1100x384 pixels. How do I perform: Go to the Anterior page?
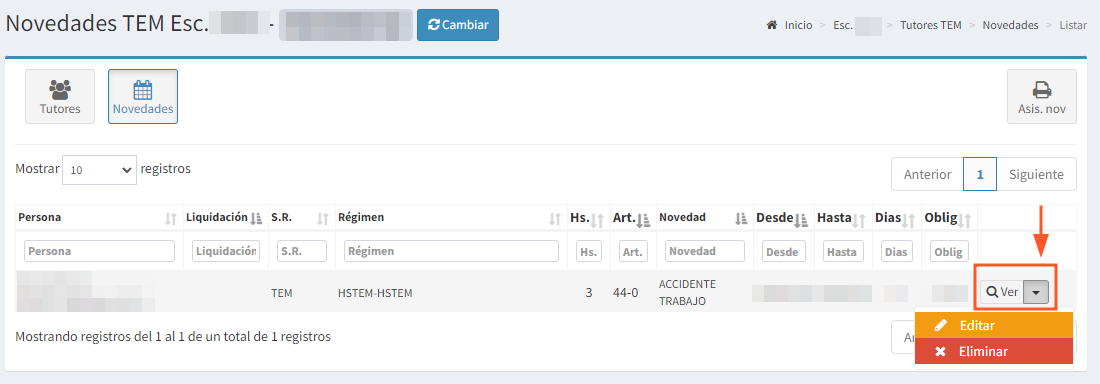click(x=927, y=174)
